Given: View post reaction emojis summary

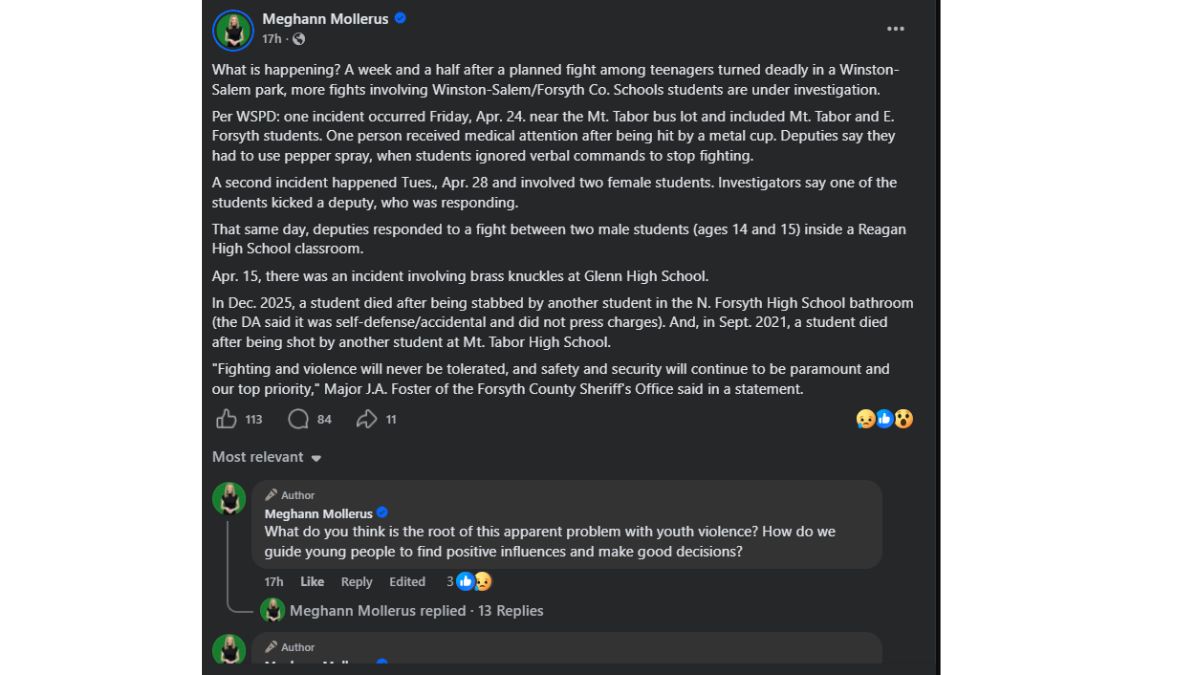Looking at the screenshot, I should pos(884,419).
